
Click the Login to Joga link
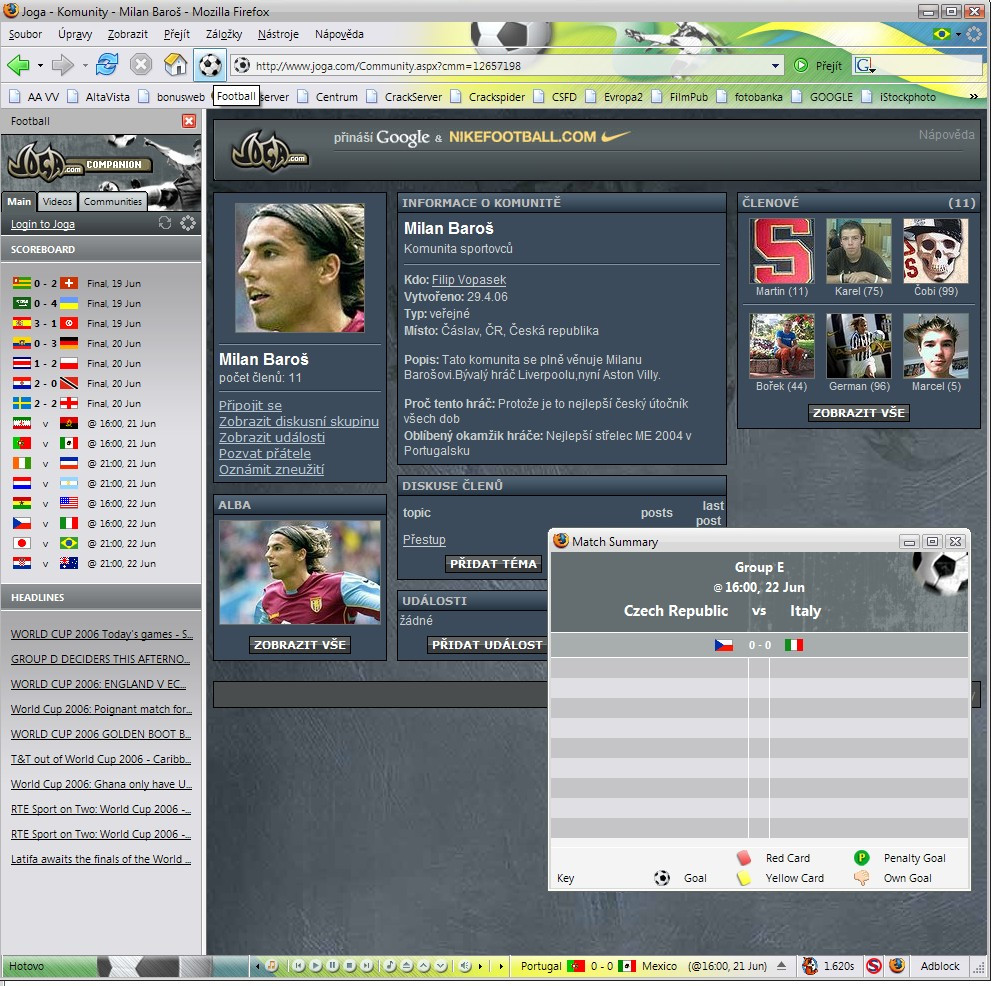pyautogui.click(x=42, y=224)
